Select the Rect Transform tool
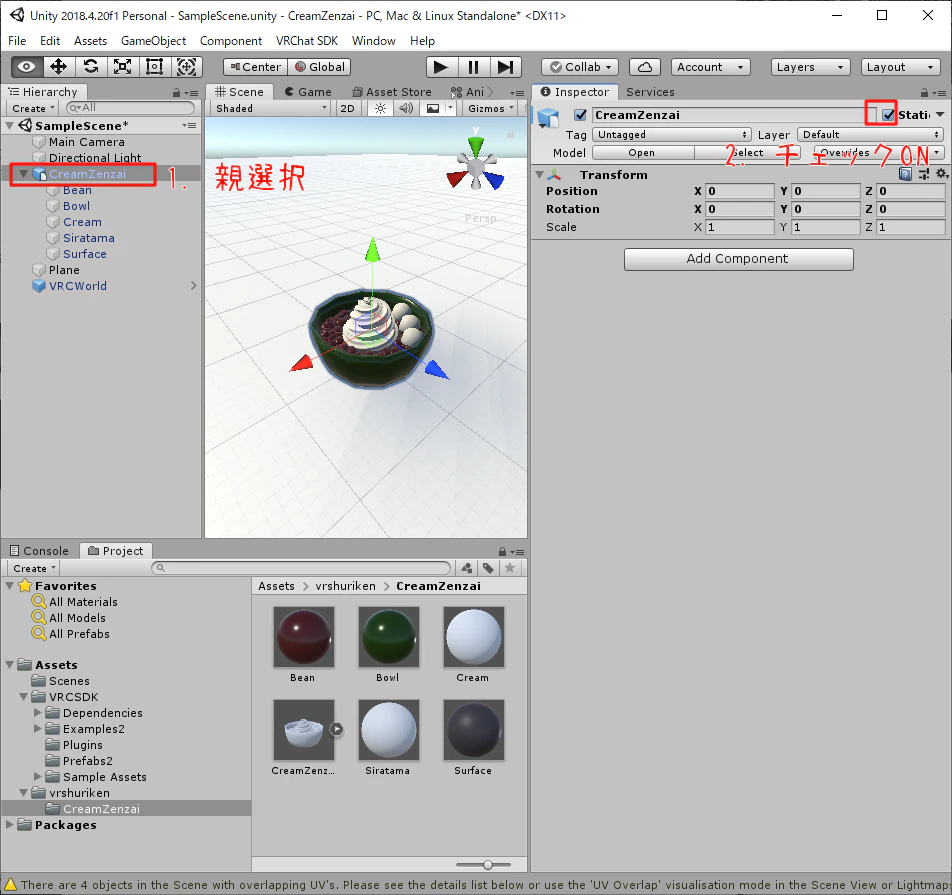The width and height of the screenshot is (952, 895). [x=155, y=67]
